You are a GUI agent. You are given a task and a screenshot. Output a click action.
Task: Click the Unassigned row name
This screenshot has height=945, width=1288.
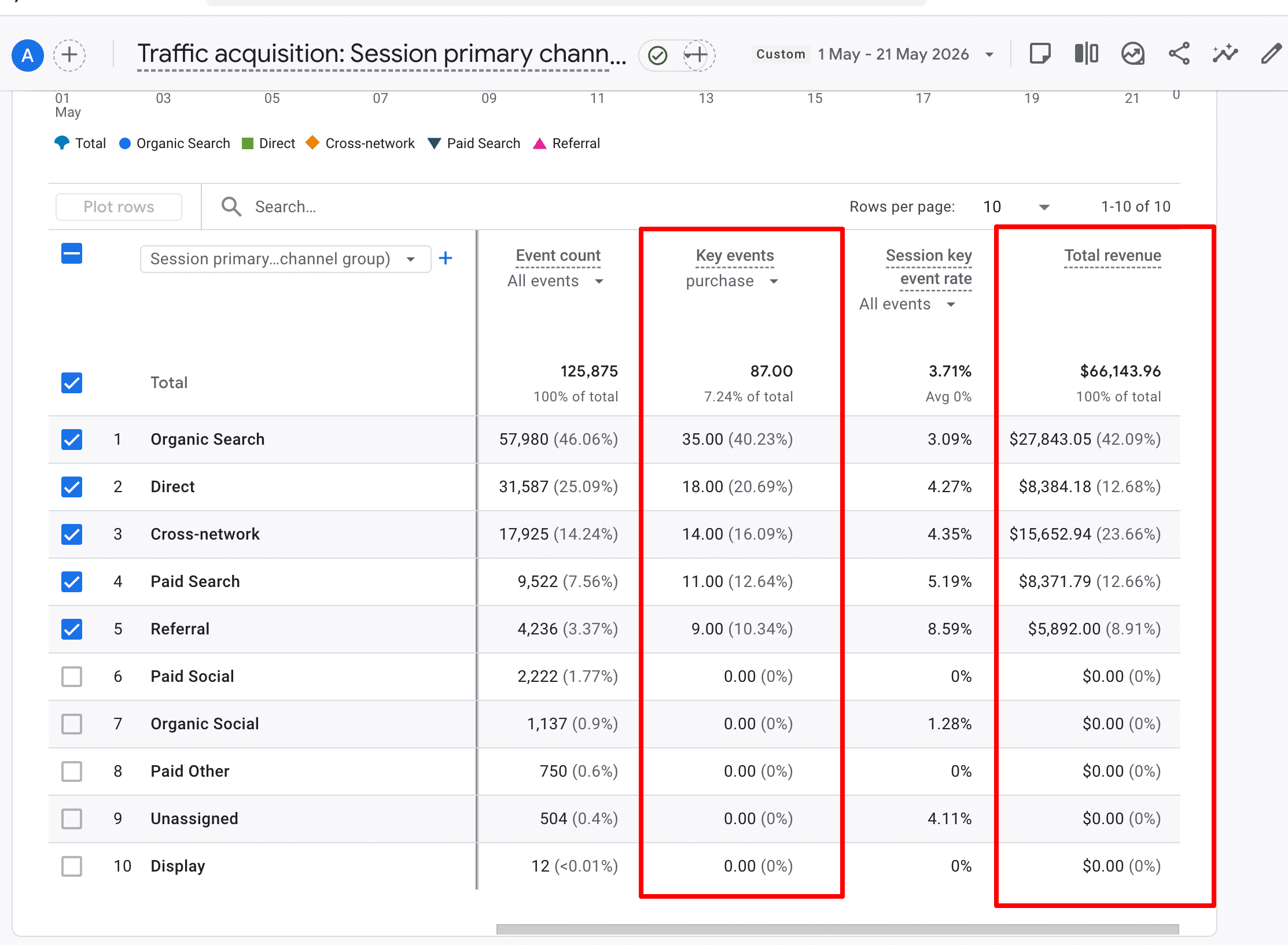[194, 819]
